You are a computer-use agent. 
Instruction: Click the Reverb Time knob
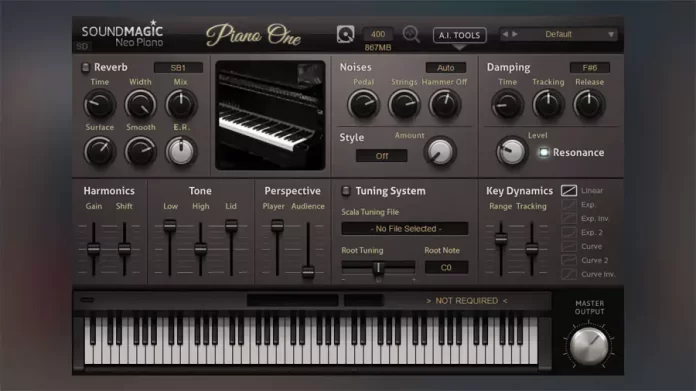point(99,105)
